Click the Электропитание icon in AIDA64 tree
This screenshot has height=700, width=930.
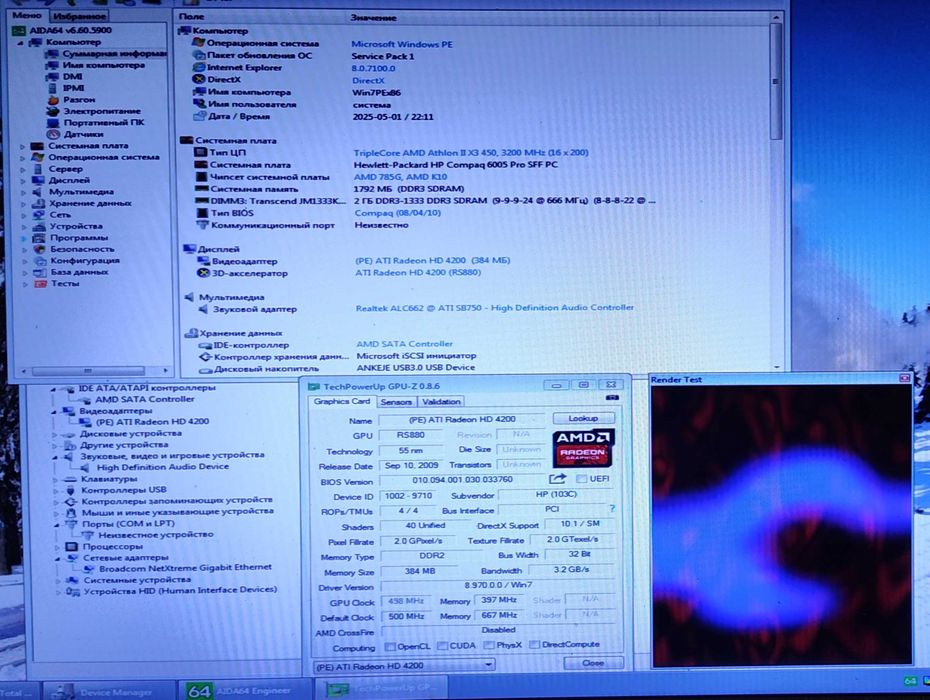point(53,111)
